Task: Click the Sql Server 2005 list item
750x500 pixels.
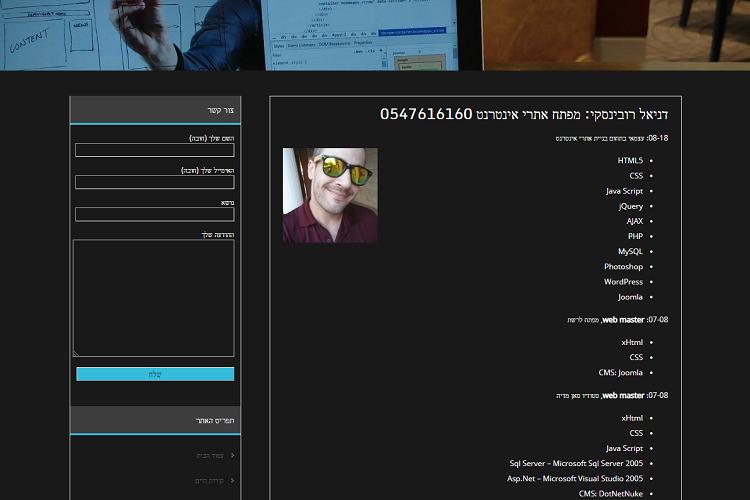Action: (x=576, y=463)
